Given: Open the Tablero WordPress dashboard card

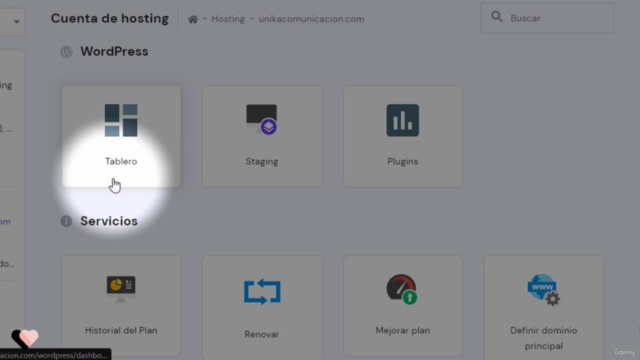Looking at the screenshot, I should (x=121, y=136).
